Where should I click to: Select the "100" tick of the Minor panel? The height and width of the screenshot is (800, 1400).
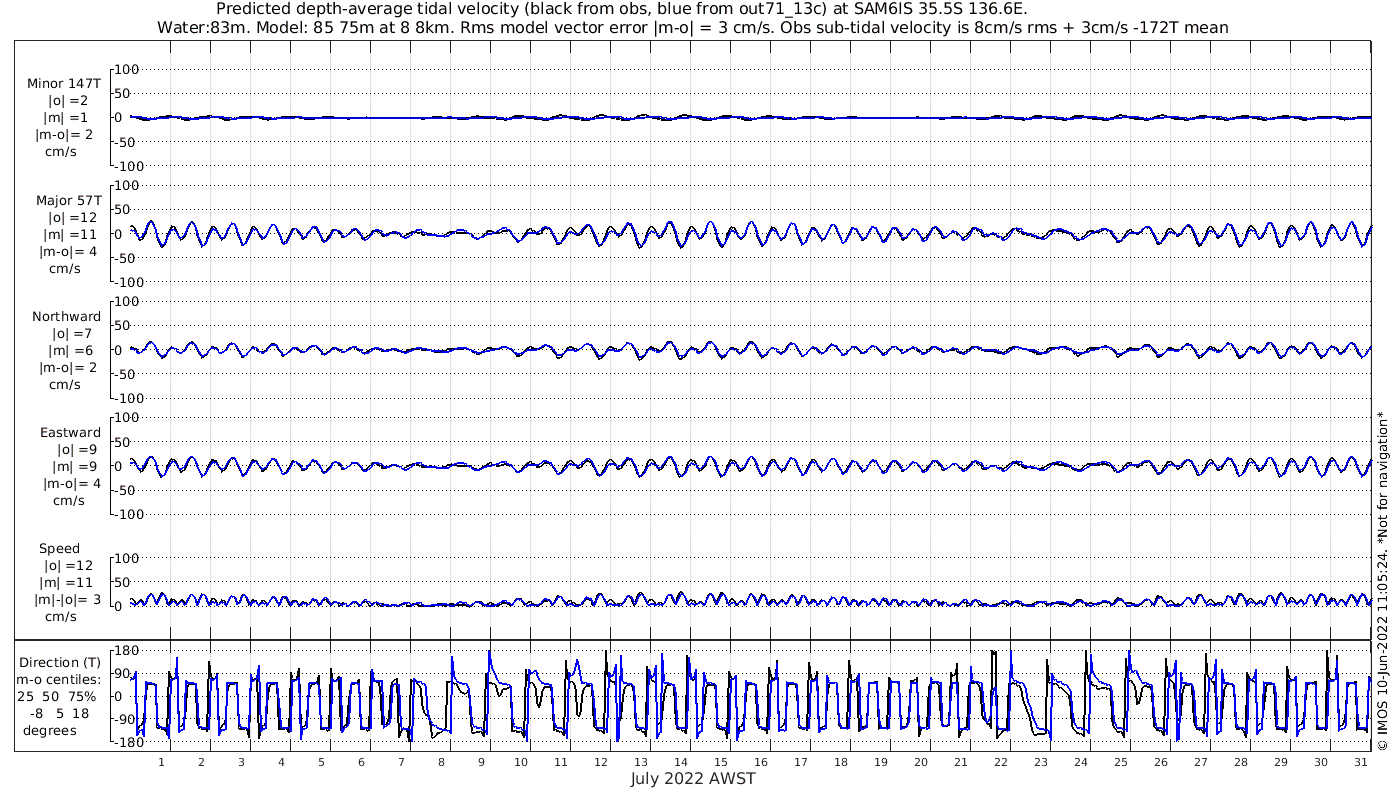[127, 69]
